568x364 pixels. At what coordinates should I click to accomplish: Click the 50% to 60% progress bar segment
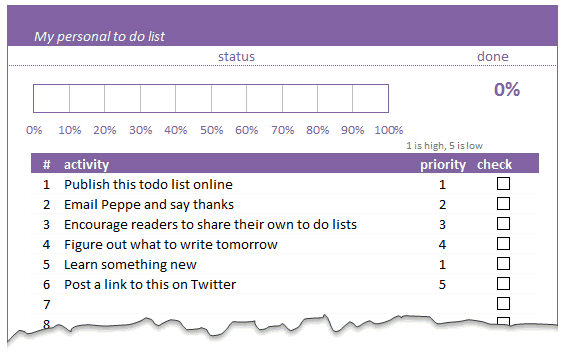click(229, 99)
